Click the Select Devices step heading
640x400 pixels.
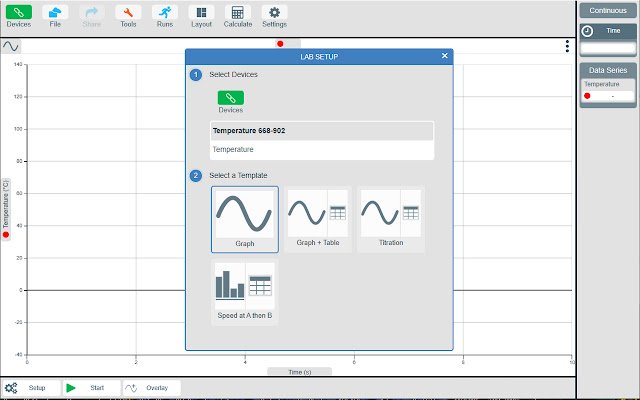click(233, 74)
